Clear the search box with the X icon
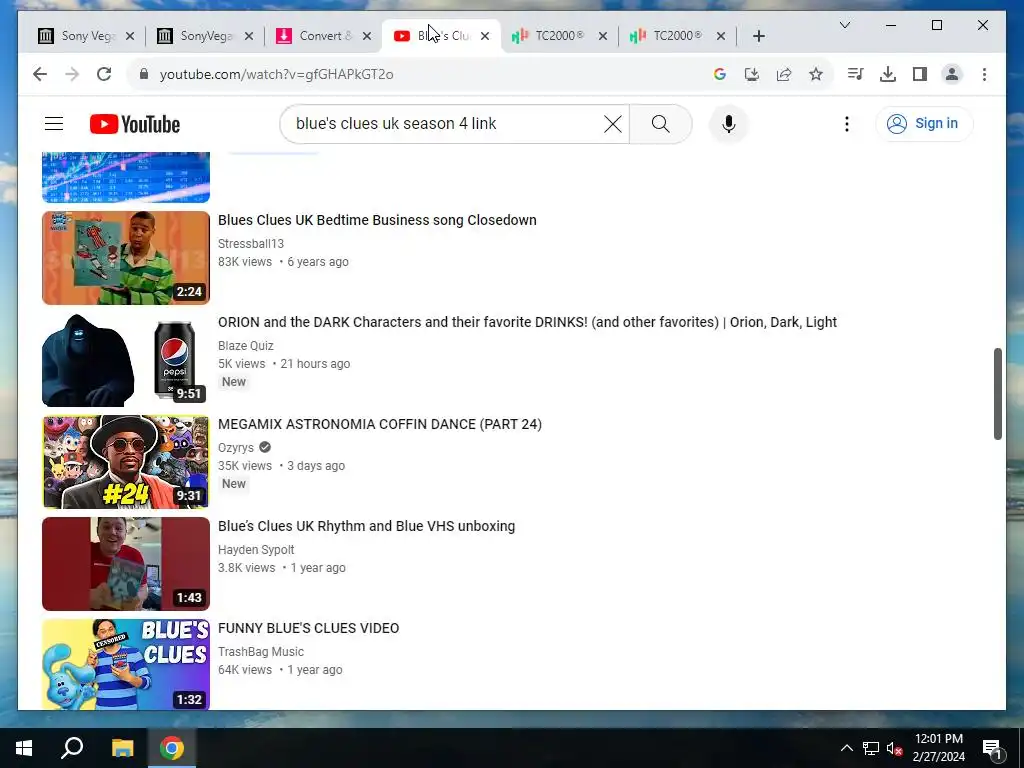Viewport: 1024px width, 768px height. (x=613, y=124)
